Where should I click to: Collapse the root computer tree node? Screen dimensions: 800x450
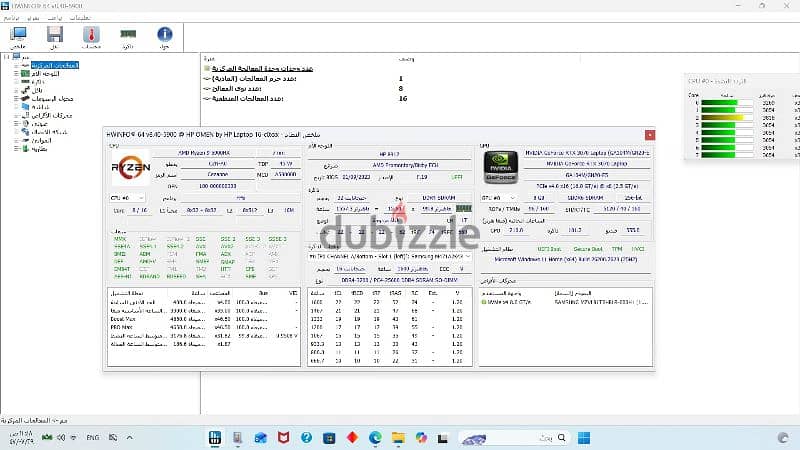pyautogui.click(x=7, y=57)
